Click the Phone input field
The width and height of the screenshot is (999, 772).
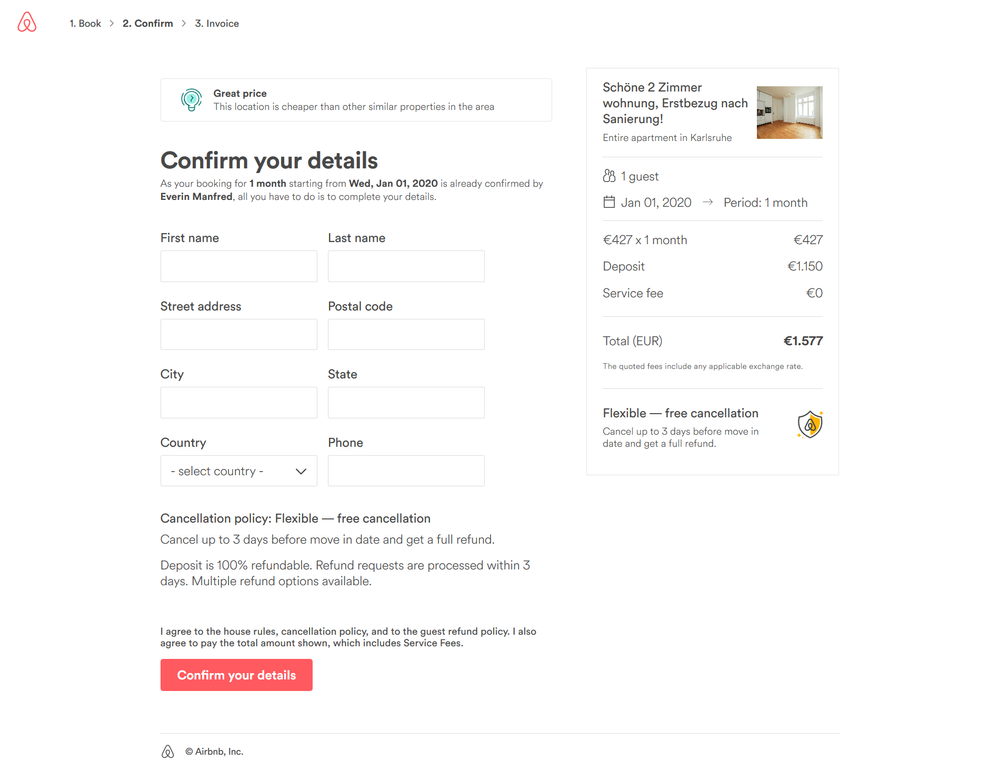[x=406, y=471]
